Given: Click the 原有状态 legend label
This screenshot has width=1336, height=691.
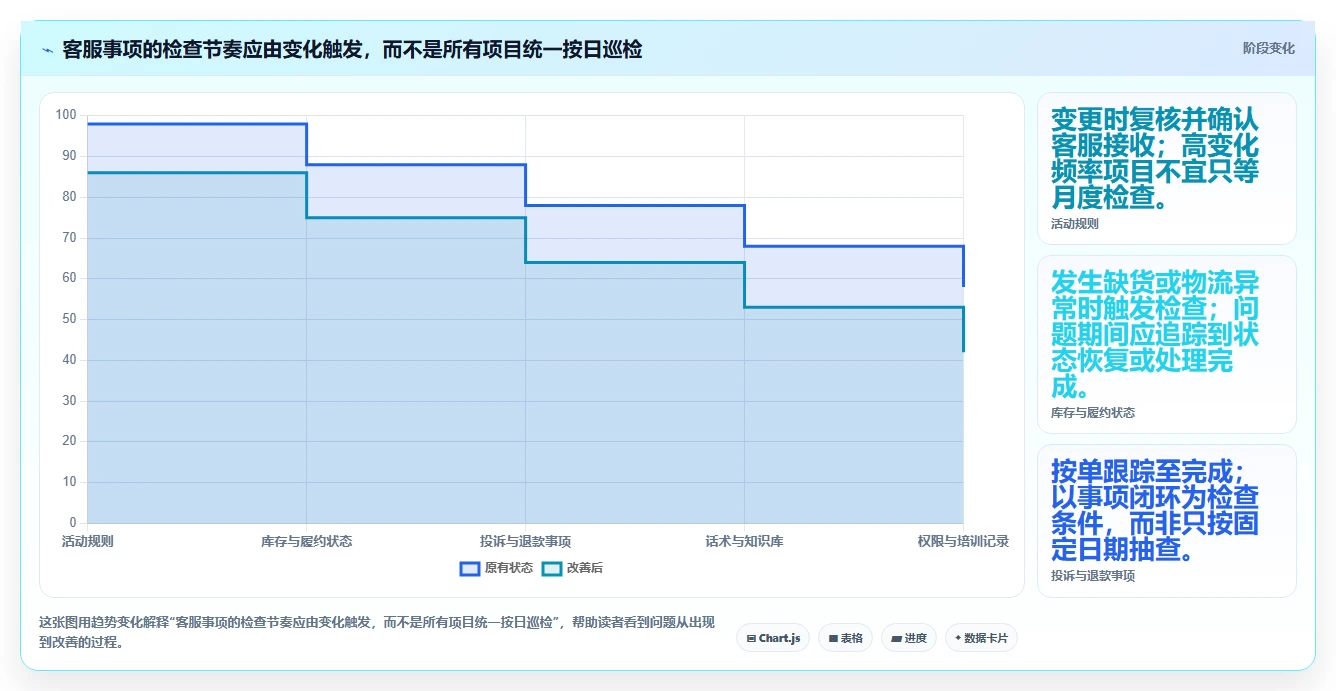Looking at the screenshot, I should tap(509, 568).
